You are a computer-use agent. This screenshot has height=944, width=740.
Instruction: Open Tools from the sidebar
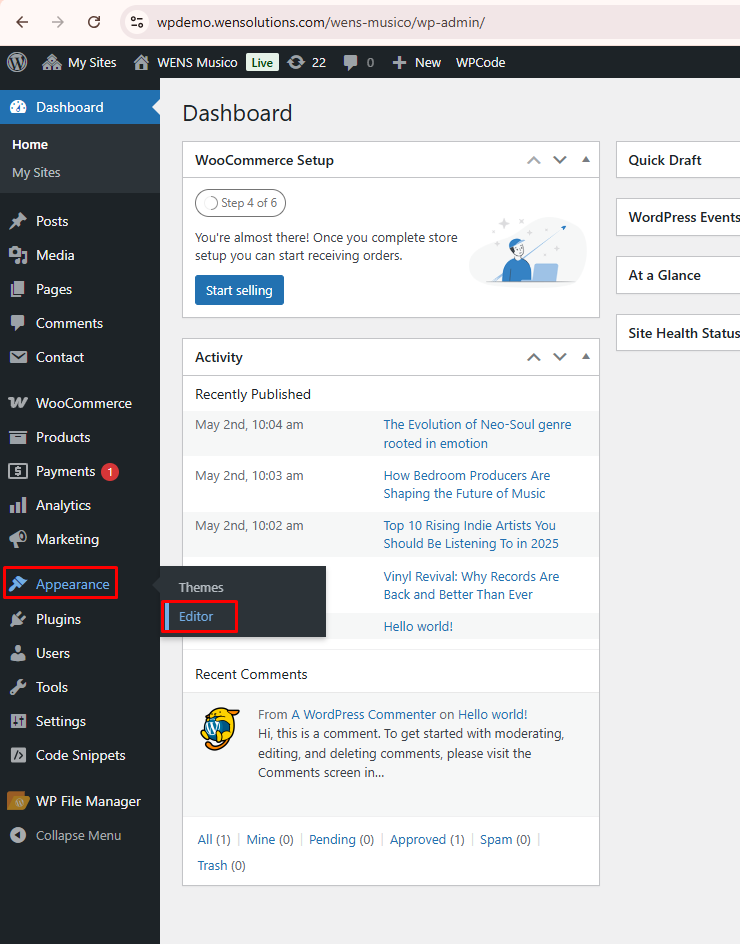(80, 687)
